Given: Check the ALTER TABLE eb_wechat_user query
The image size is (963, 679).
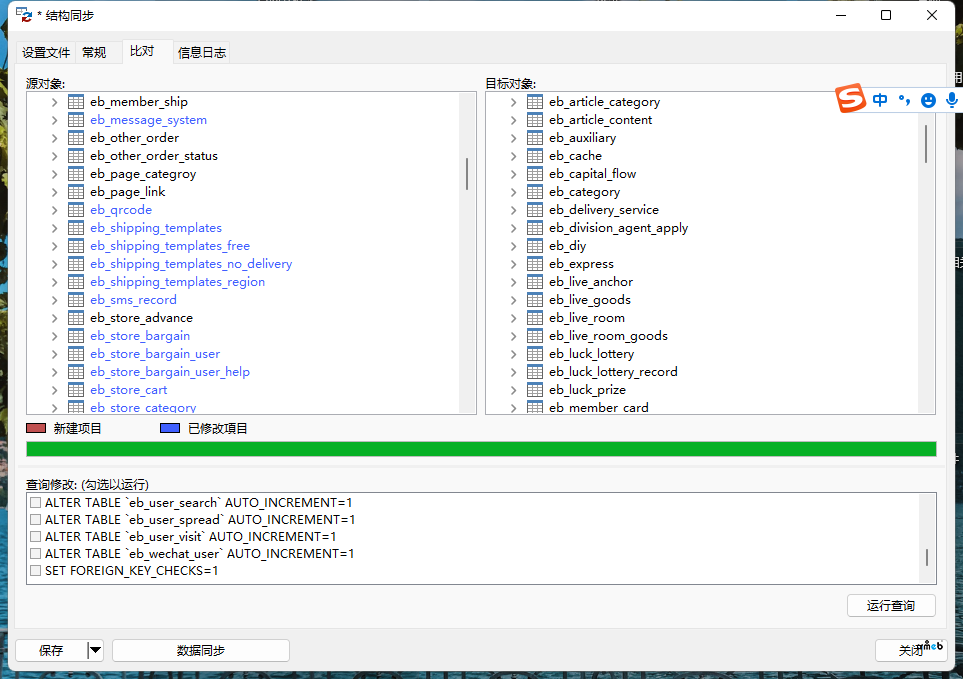Looking at the screenshot, I should click(x=36, y=554).
